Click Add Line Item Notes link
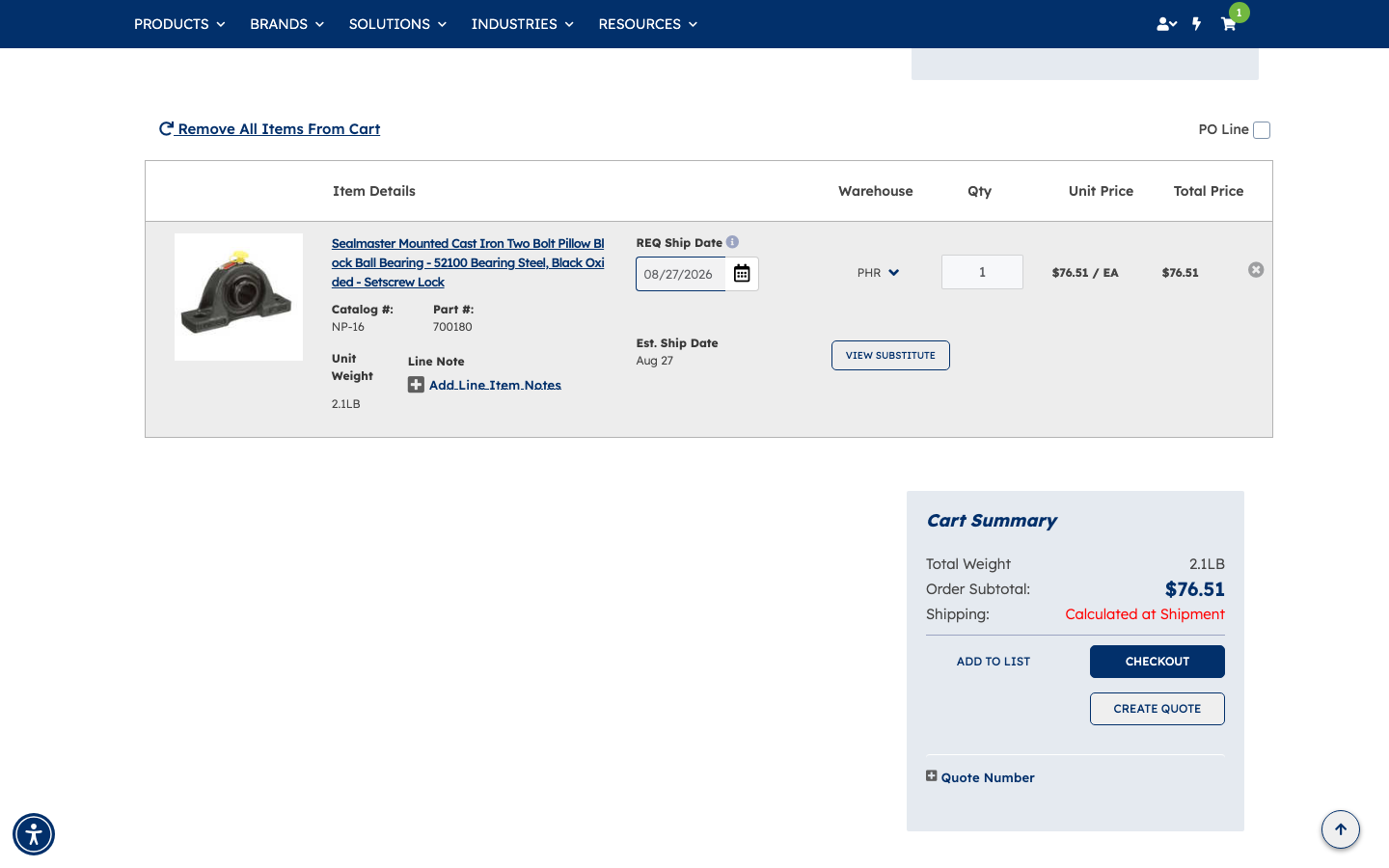Screen dimensions: 1389x868 [x=495, y=385]
